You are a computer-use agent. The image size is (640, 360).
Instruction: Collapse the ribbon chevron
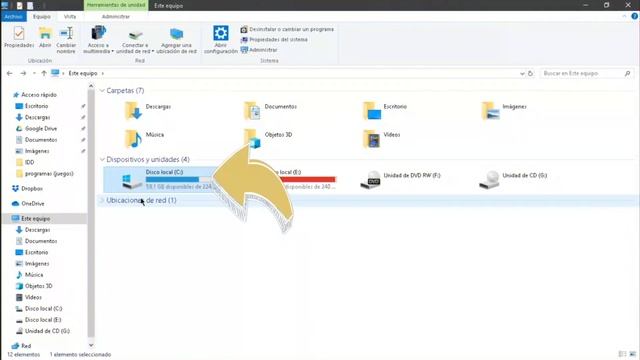coord(624,16)
